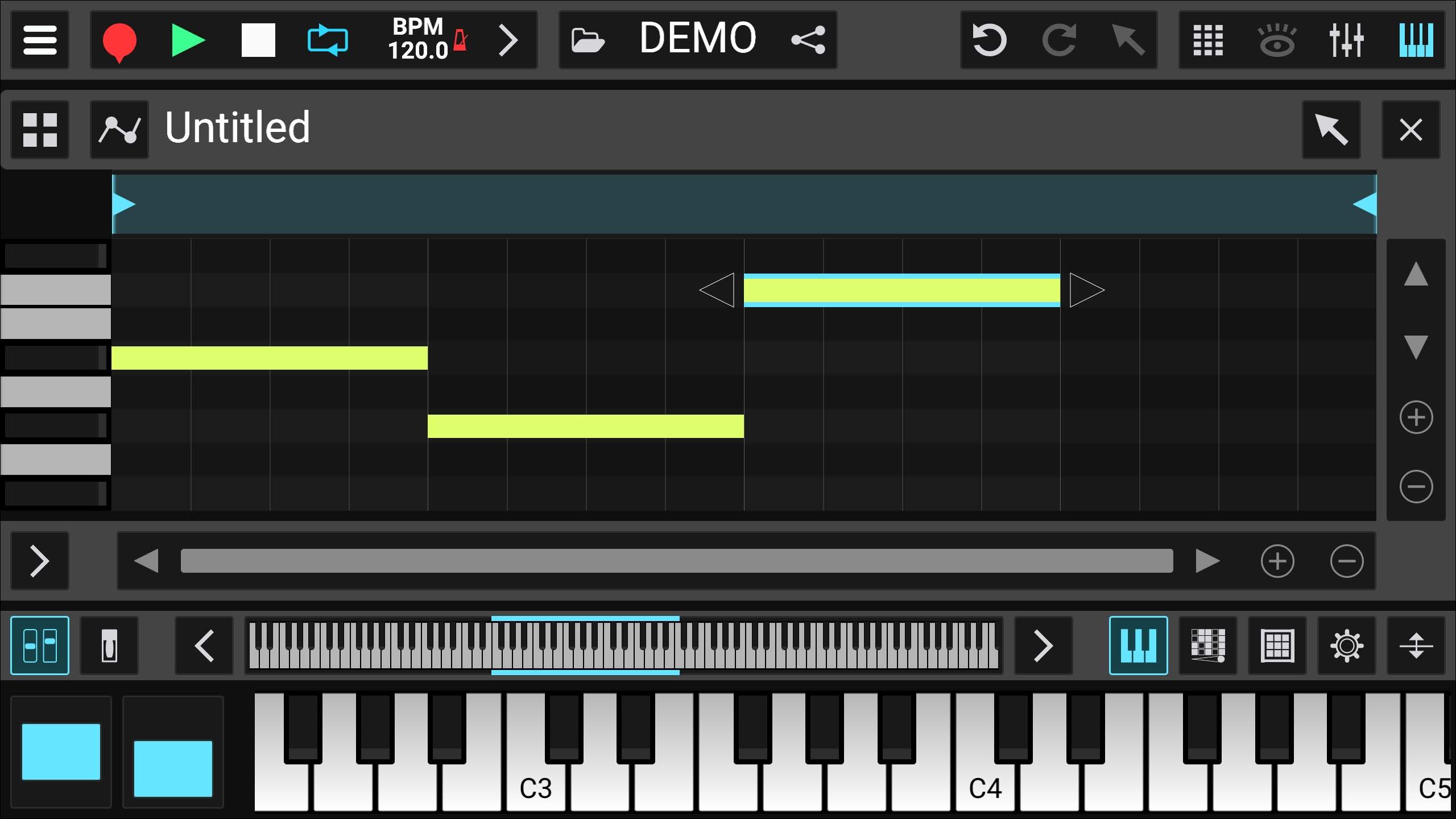
Task: Move the piano roll view up one step
Action: (x=1416, y=274)
